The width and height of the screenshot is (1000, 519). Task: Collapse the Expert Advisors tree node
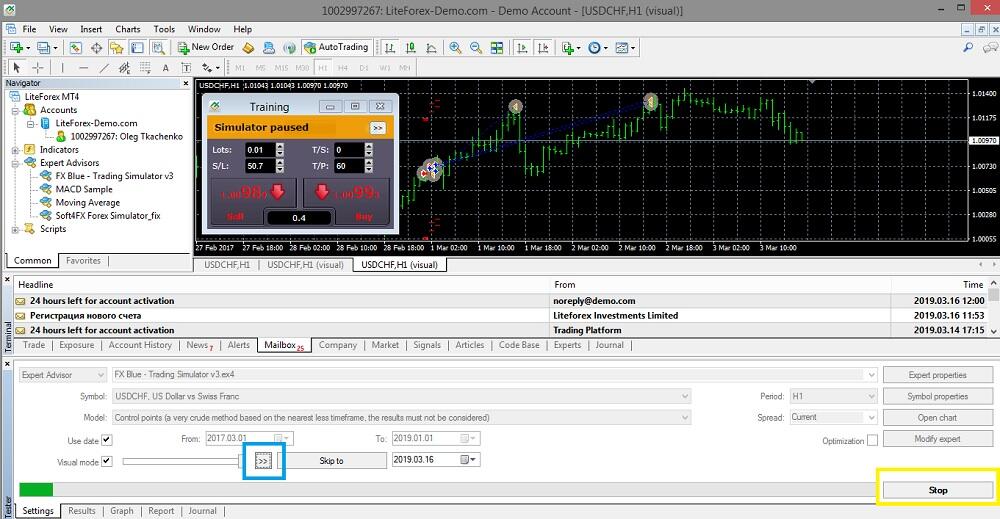15,163
